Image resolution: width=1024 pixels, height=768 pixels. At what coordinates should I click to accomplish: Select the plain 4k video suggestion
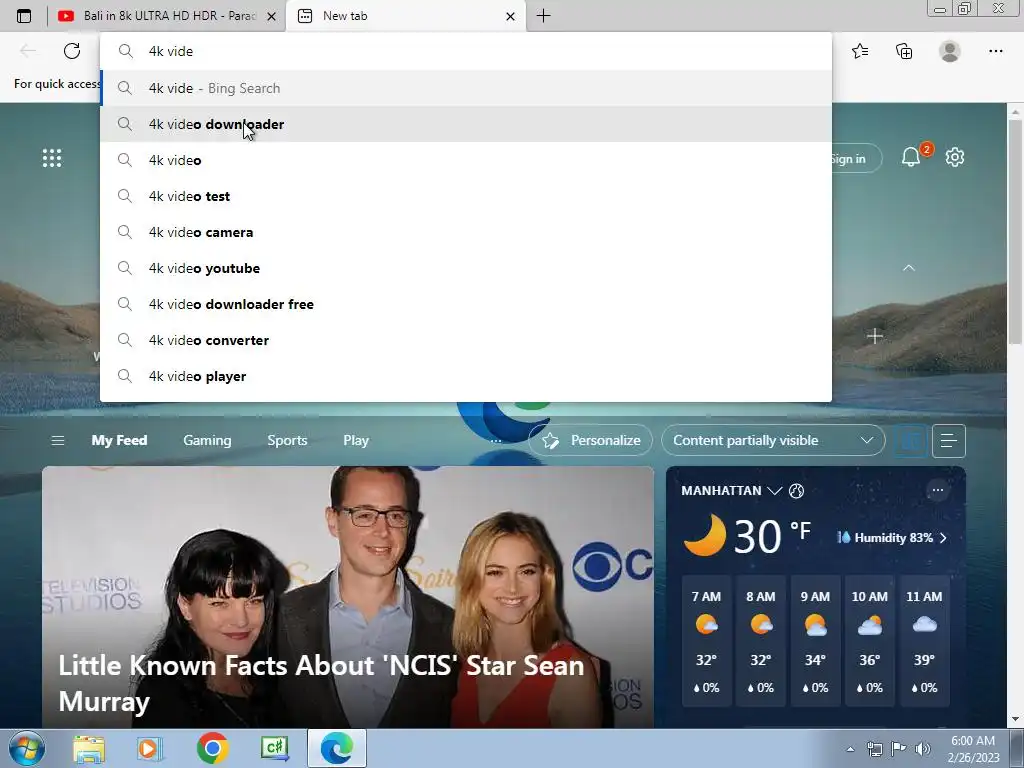(x=466, y=160)
